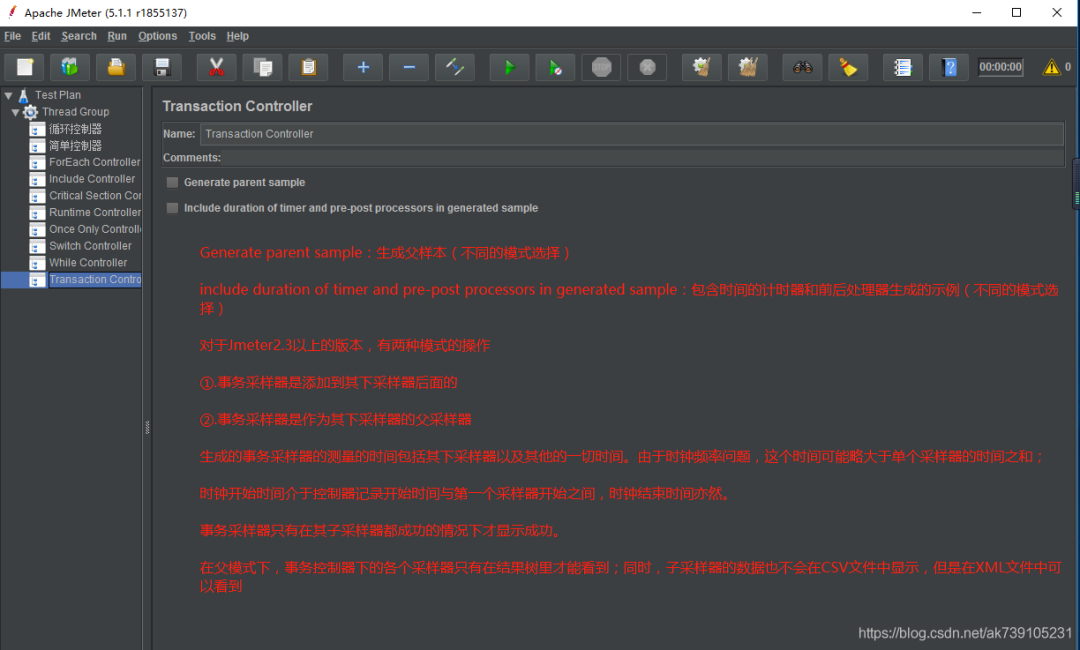Cut the selected element with scissors
The image size is (1080, 650).
click(216, 67)
